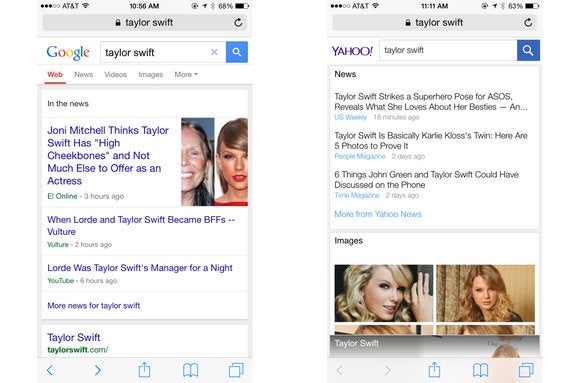Switch to the Images tab on Google

pos(151,74)
